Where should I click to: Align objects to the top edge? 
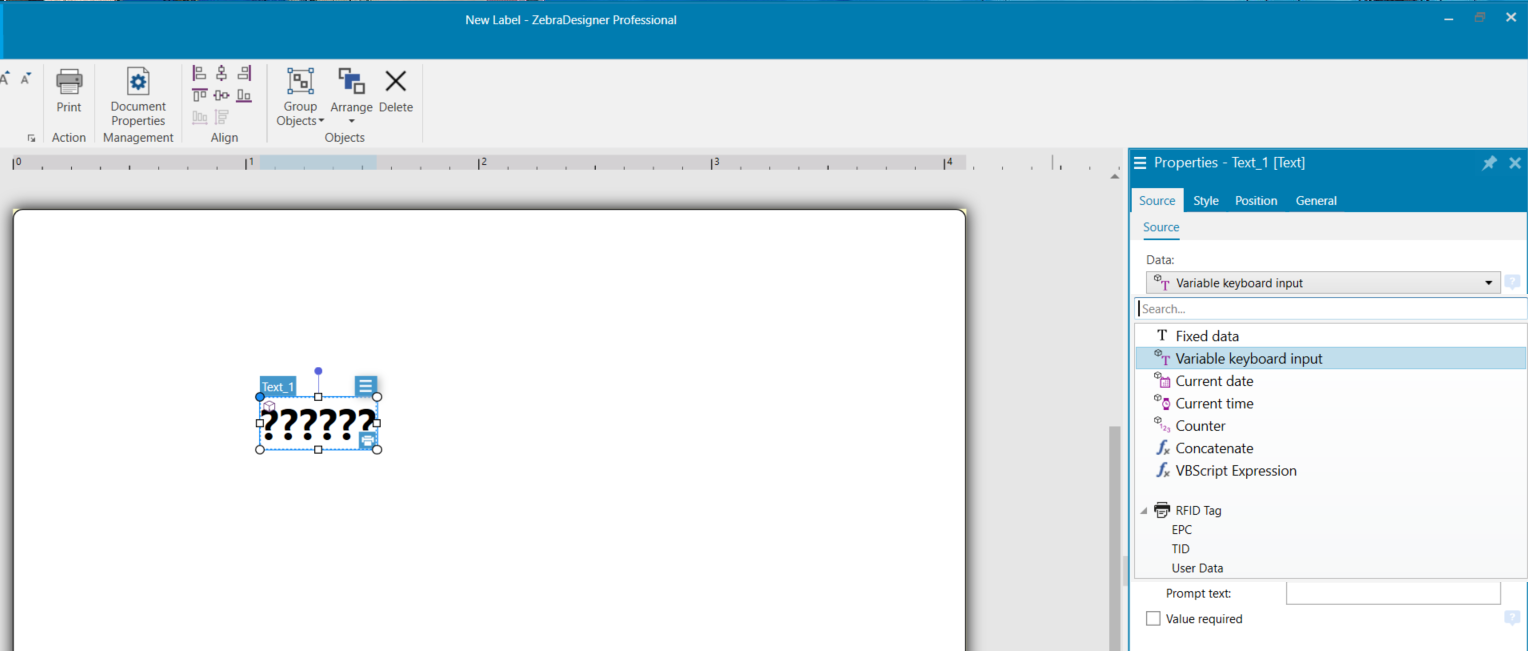tap(199, 95)
